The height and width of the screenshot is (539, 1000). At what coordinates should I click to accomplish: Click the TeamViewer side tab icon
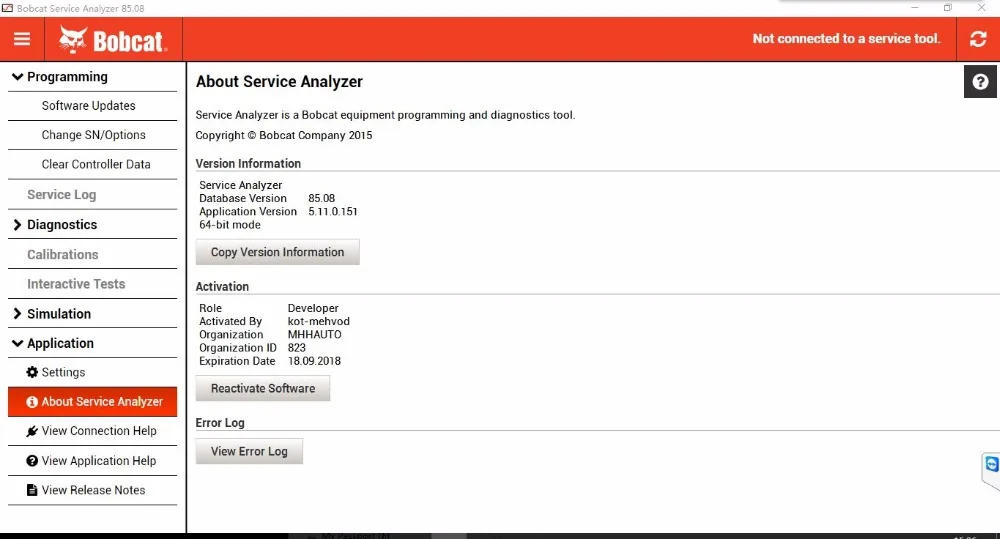click(992, 464)
